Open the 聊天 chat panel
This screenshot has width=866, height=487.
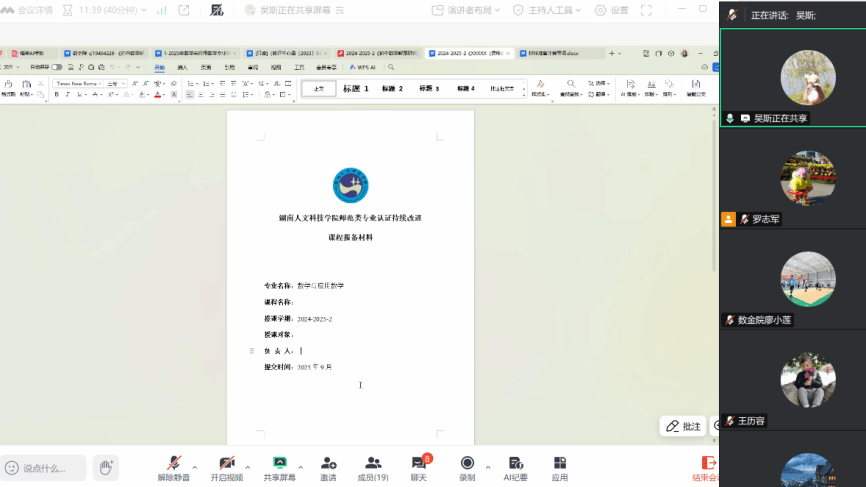(418, 466)
